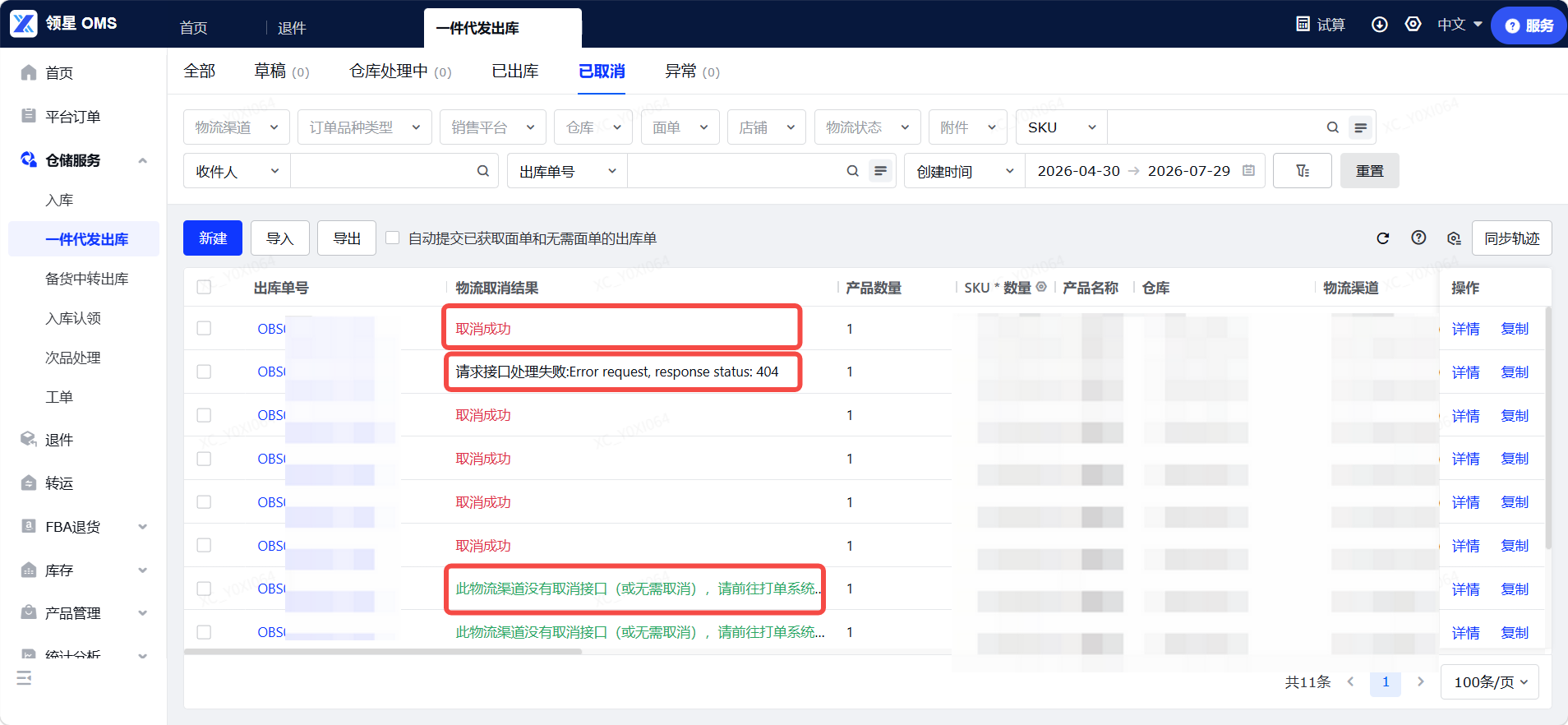
Task: Click the 重置 reset button
Action: [x=1370, y=171]
